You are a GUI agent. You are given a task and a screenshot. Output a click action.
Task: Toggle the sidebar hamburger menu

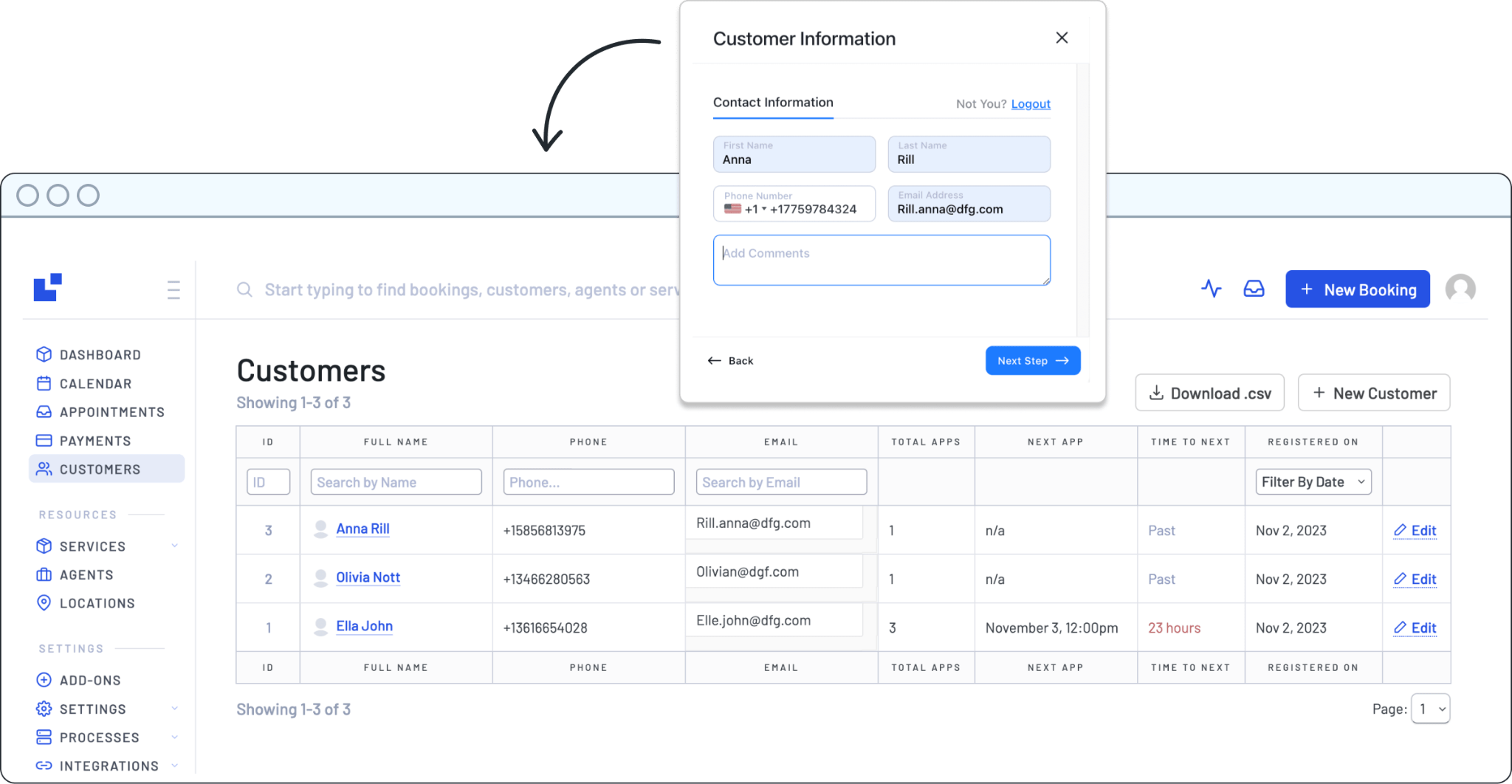click(173, 290)
